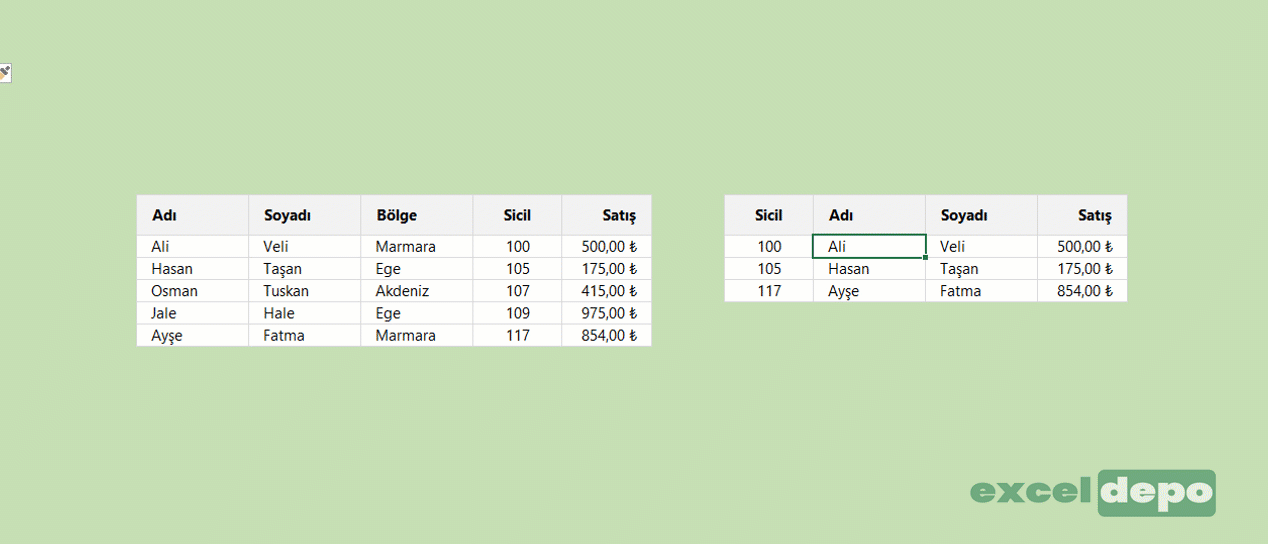Select the Sicil header in right table
Screen dimensions: 1268x544
click(768, 215)
